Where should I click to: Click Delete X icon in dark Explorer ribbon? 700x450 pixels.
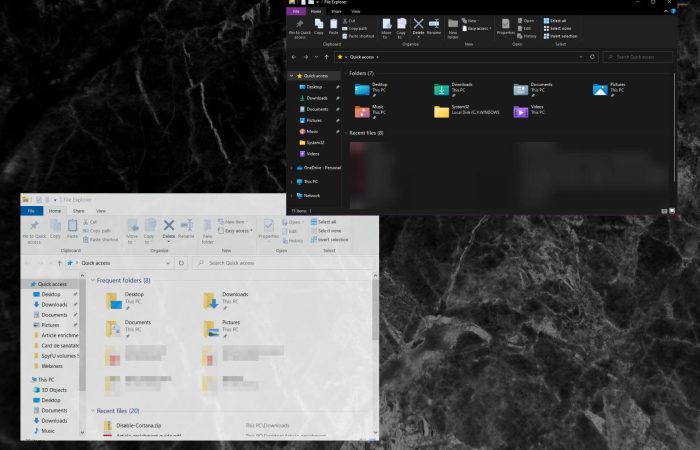pyautogui.click(x=418, y=26)
